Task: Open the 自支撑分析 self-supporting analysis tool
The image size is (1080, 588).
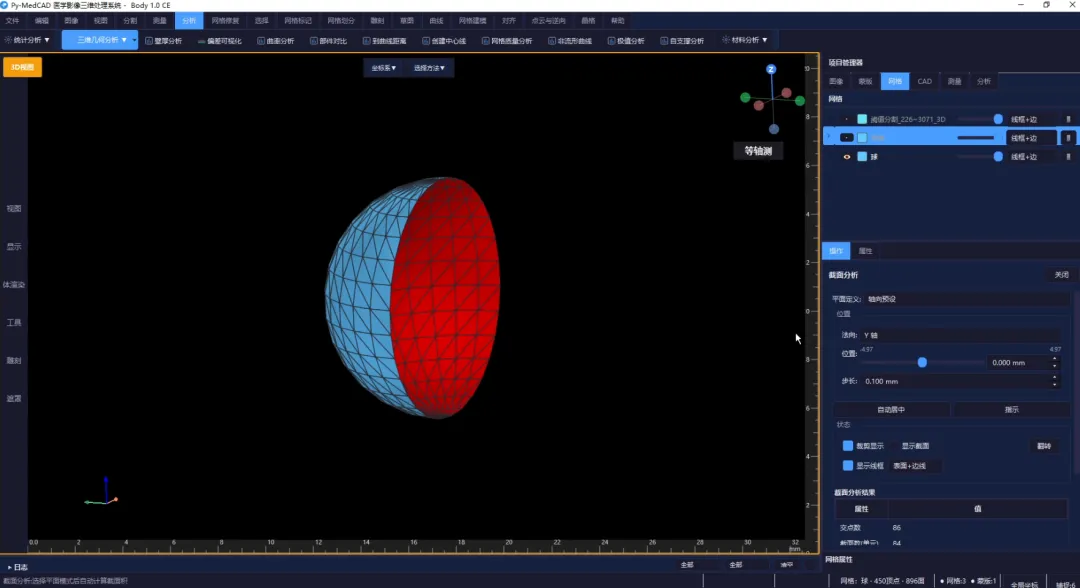Action: point(682,41)
